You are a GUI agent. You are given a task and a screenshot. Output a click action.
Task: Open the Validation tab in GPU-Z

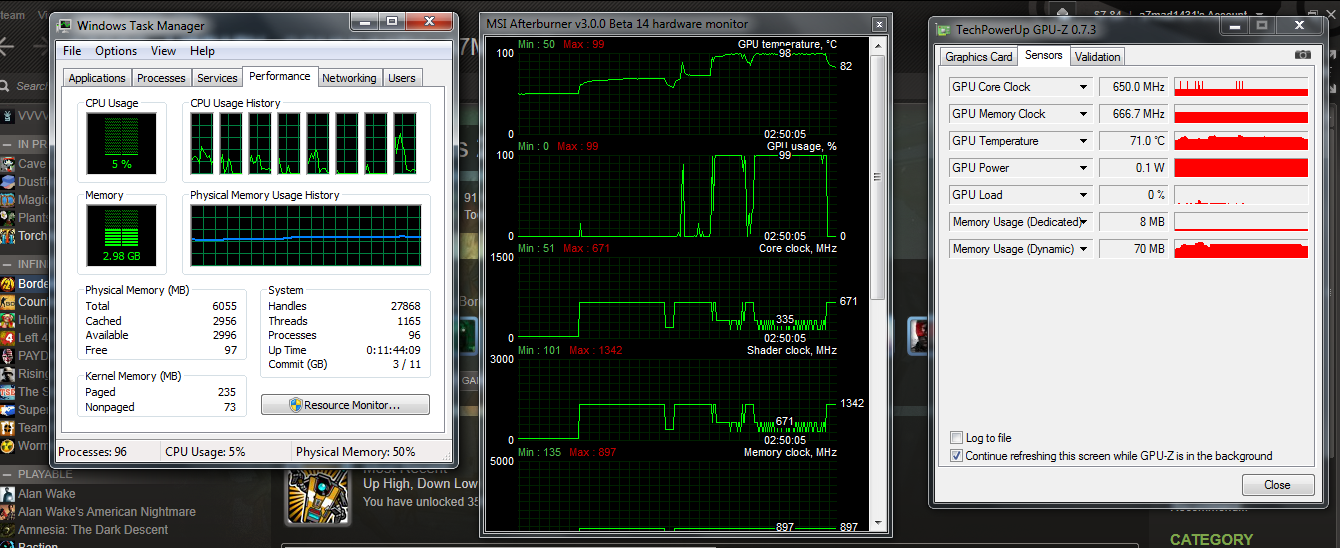pyautogui.click(x=1098, y=57)
